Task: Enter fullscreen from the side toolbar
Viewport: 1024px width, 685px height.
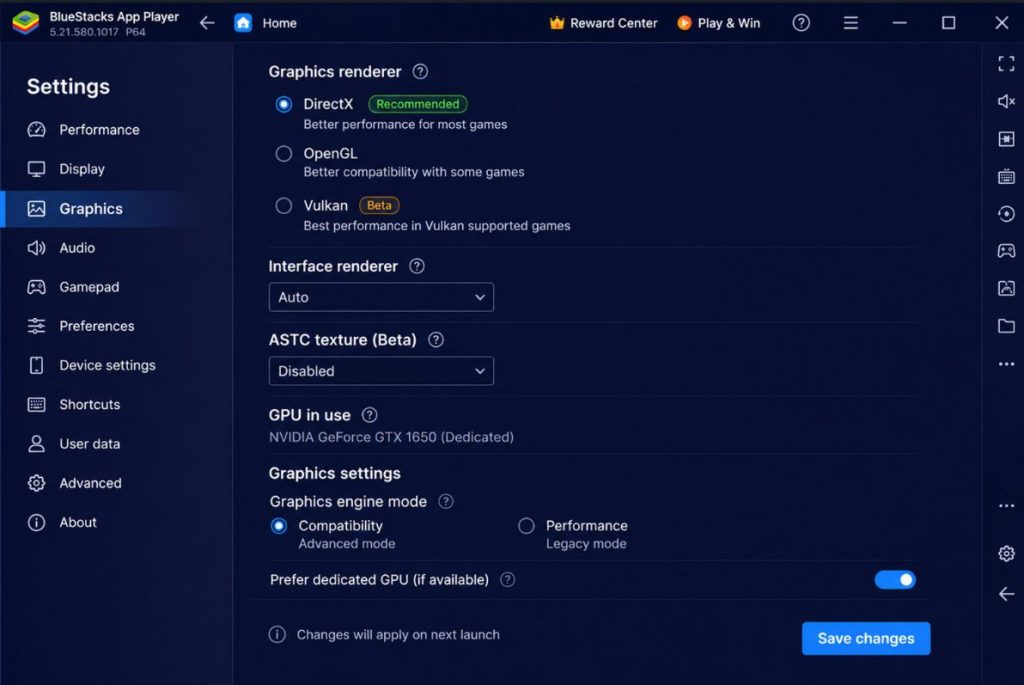Action: (1006, 63)
